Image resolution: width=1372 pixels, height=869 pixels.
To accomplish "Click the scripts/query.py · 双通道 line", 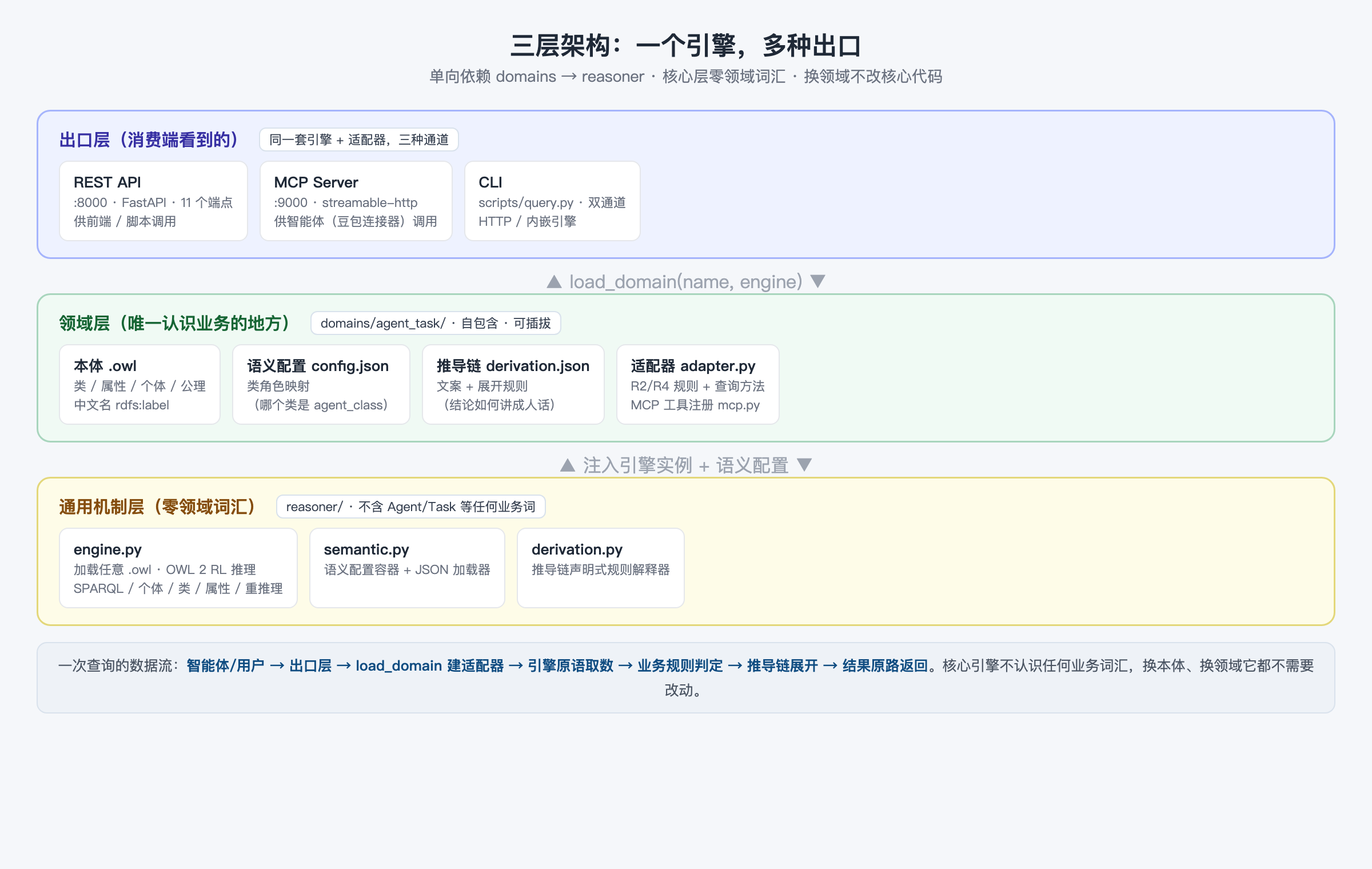I will pyautogui.click(x=552, y=202).
